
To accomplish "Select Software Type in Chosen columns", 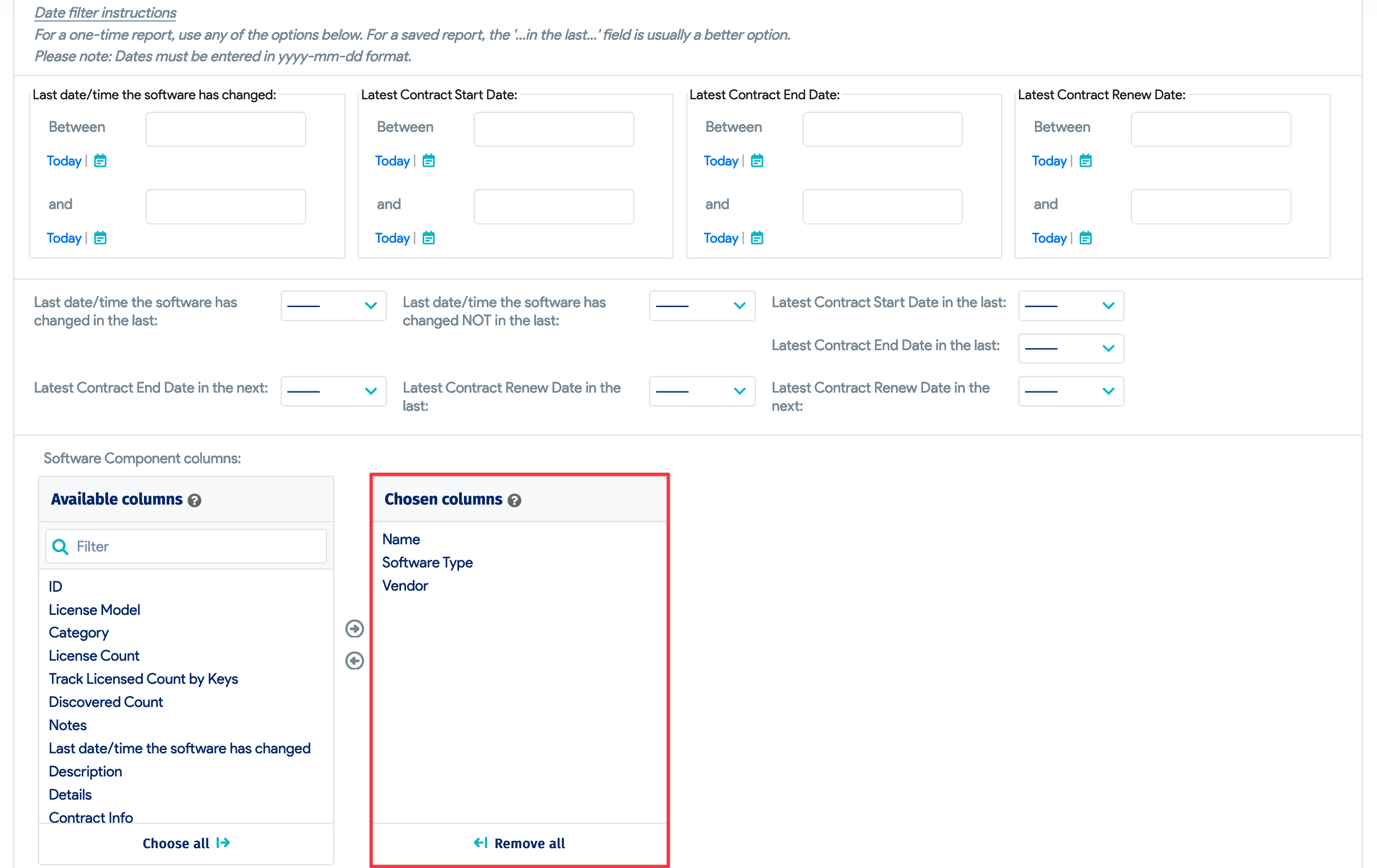I will pyautogui.click(x=427, y=563).
